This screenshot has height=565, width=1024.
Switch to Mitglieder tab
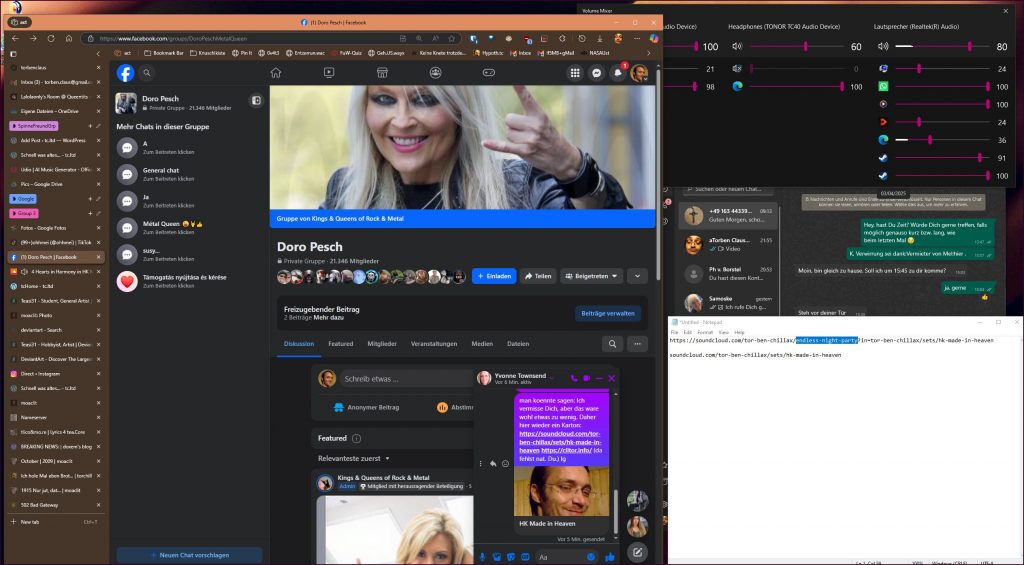tap(382, 344)
